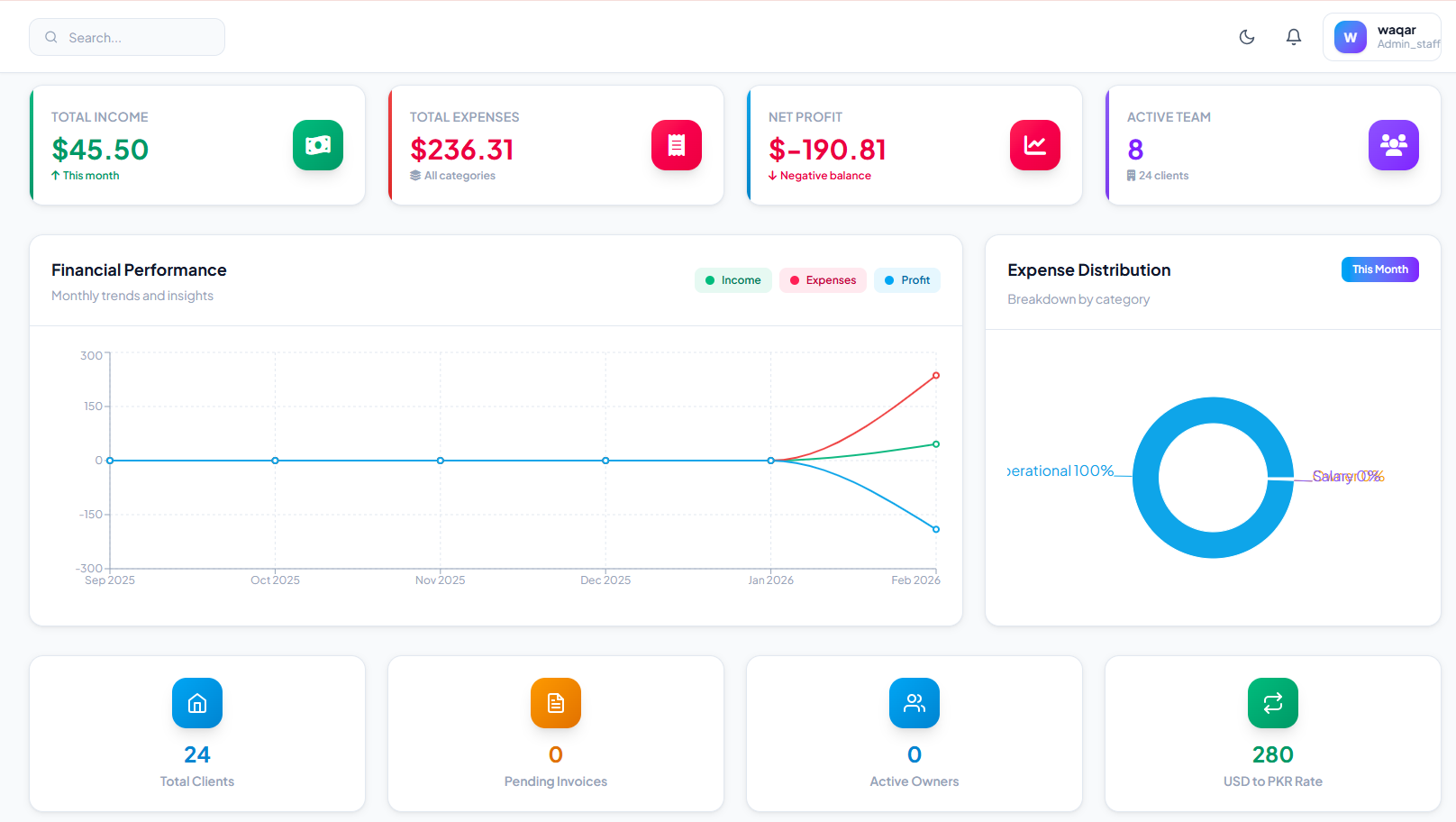
Task: Open the Pending Invoices document icon
Action: coord(555,703)
